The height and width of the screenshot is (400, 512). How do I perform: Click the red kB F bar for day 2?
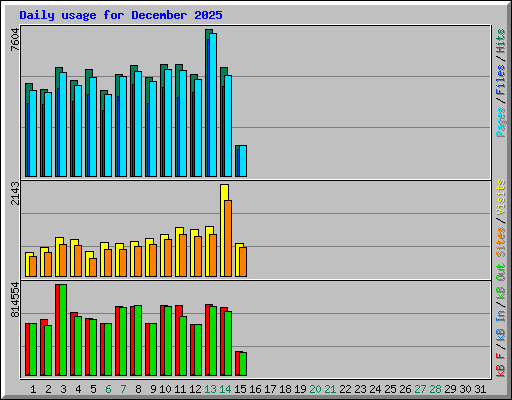coord(43,347)
